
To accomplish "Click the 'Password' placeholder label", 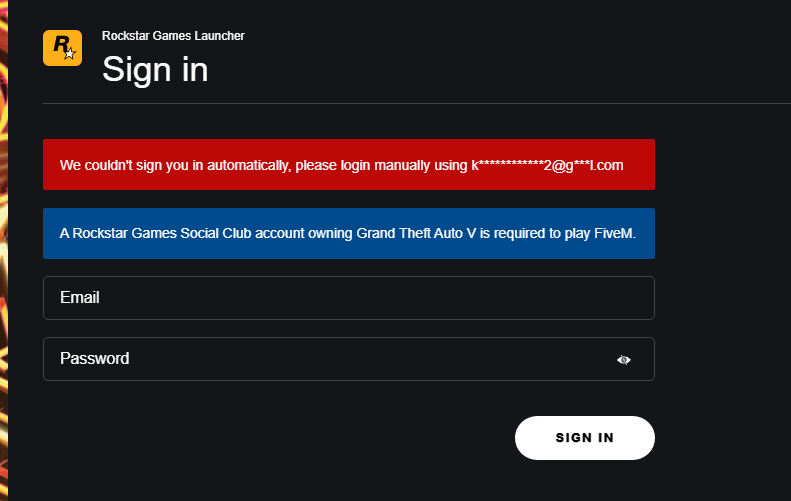I will (x=94, y=359).
